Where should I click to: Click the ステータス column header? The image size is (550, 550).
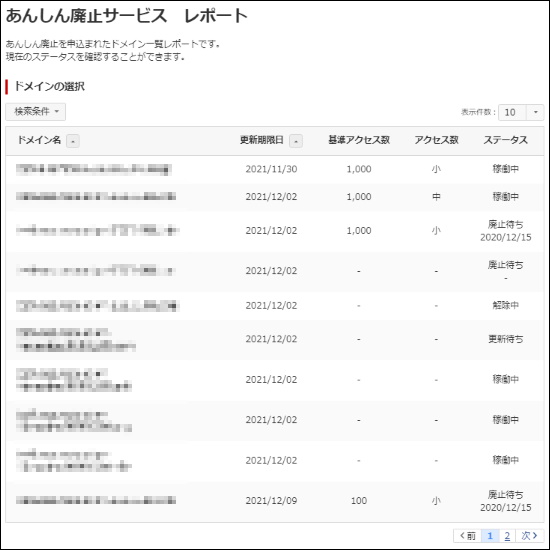point(505,140)
